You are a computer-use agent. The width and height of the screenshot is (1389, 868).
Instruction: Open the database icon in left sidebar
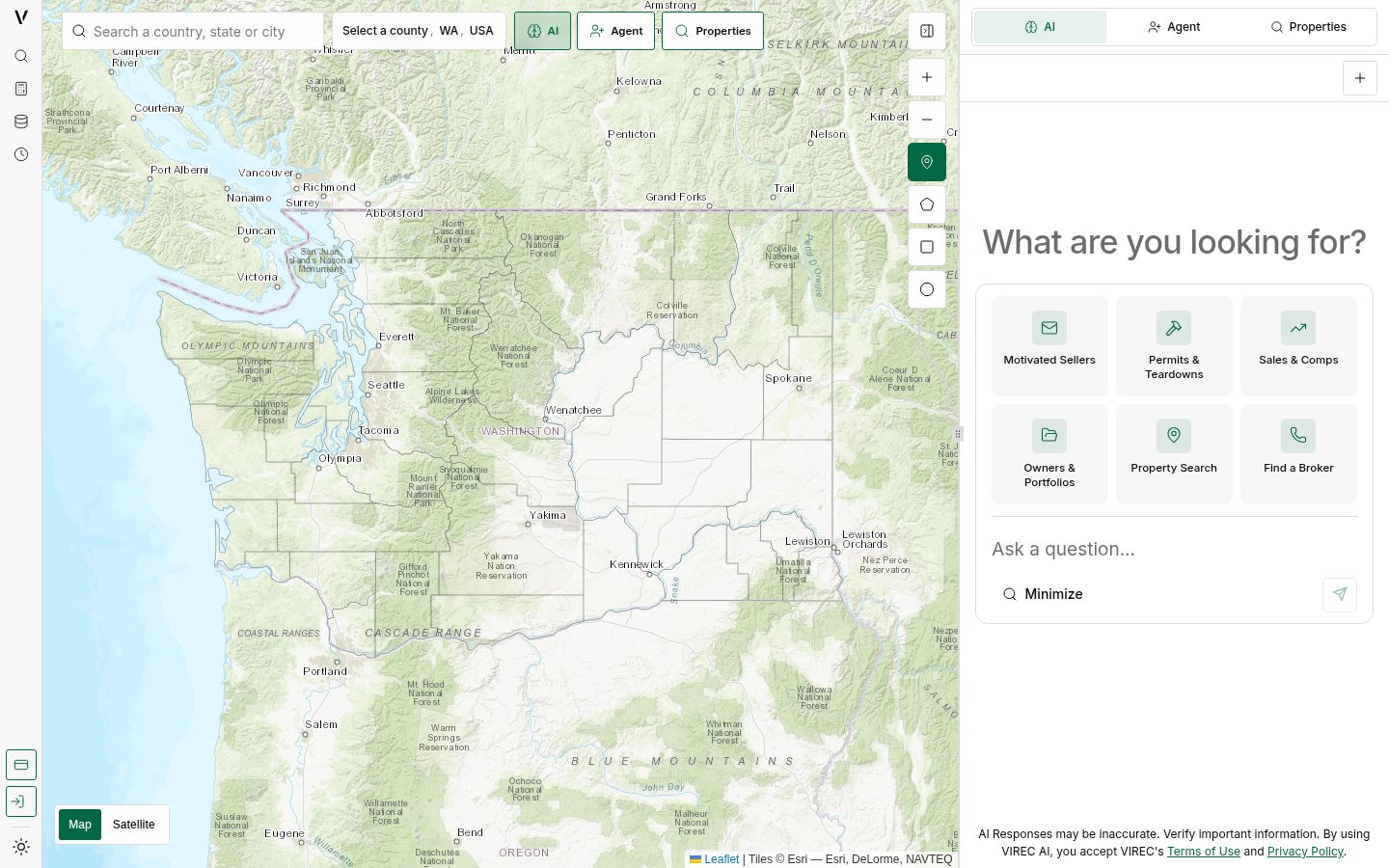[x=21, y=122]
